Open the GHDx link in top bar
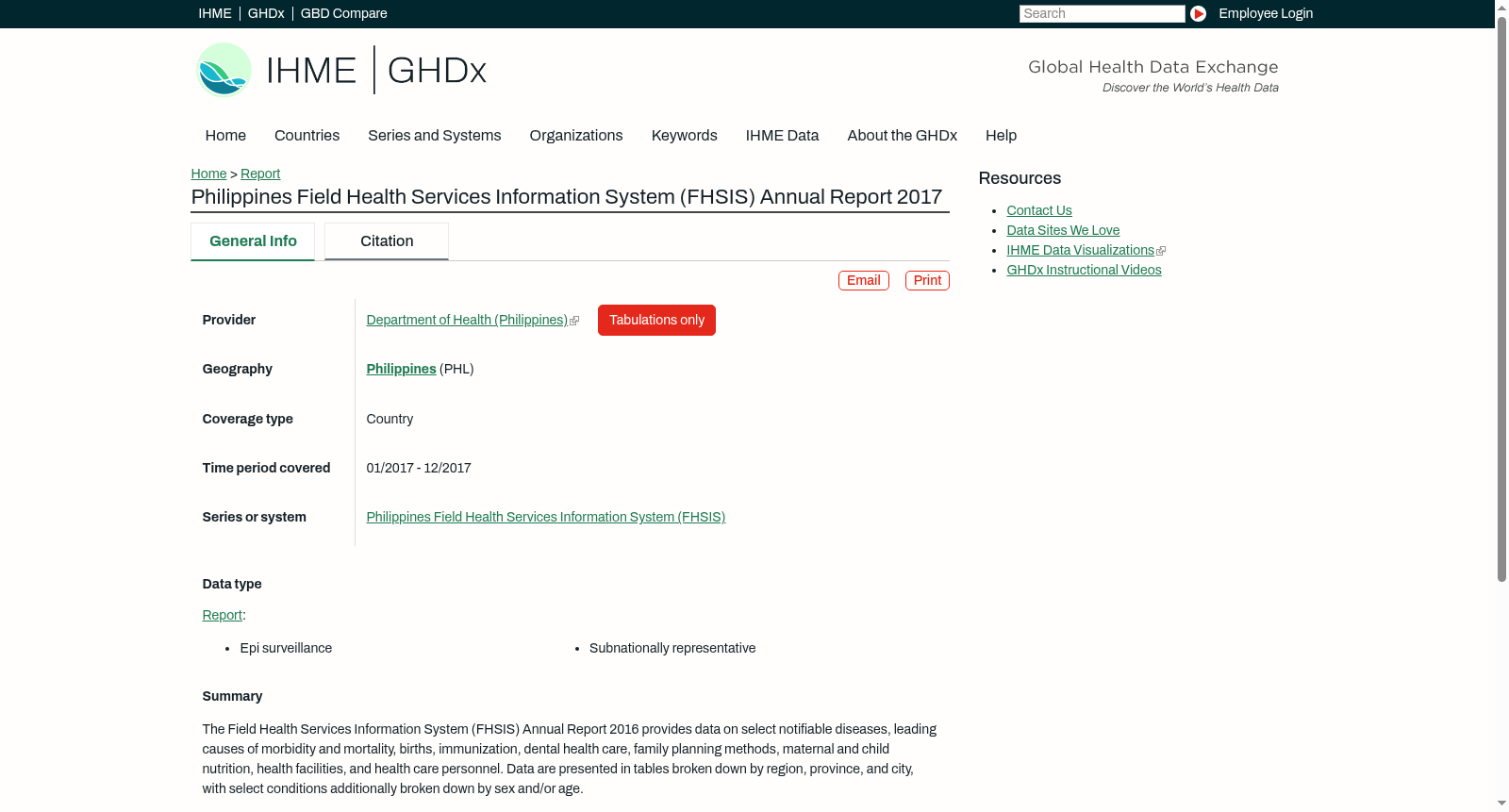The image size is (1509, 812). click(266, 13)
